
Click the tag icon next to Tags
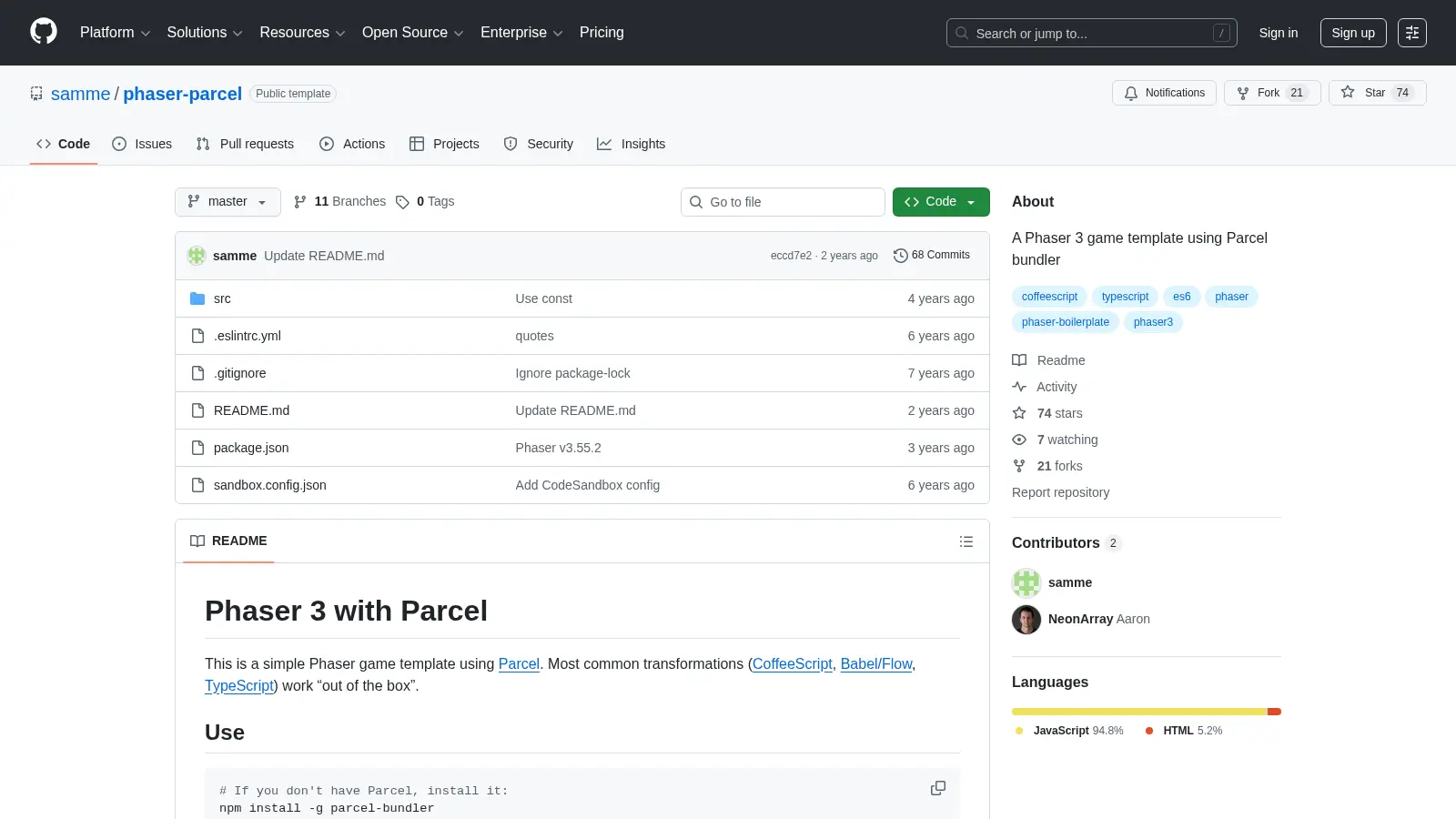(x=402, y=202)
